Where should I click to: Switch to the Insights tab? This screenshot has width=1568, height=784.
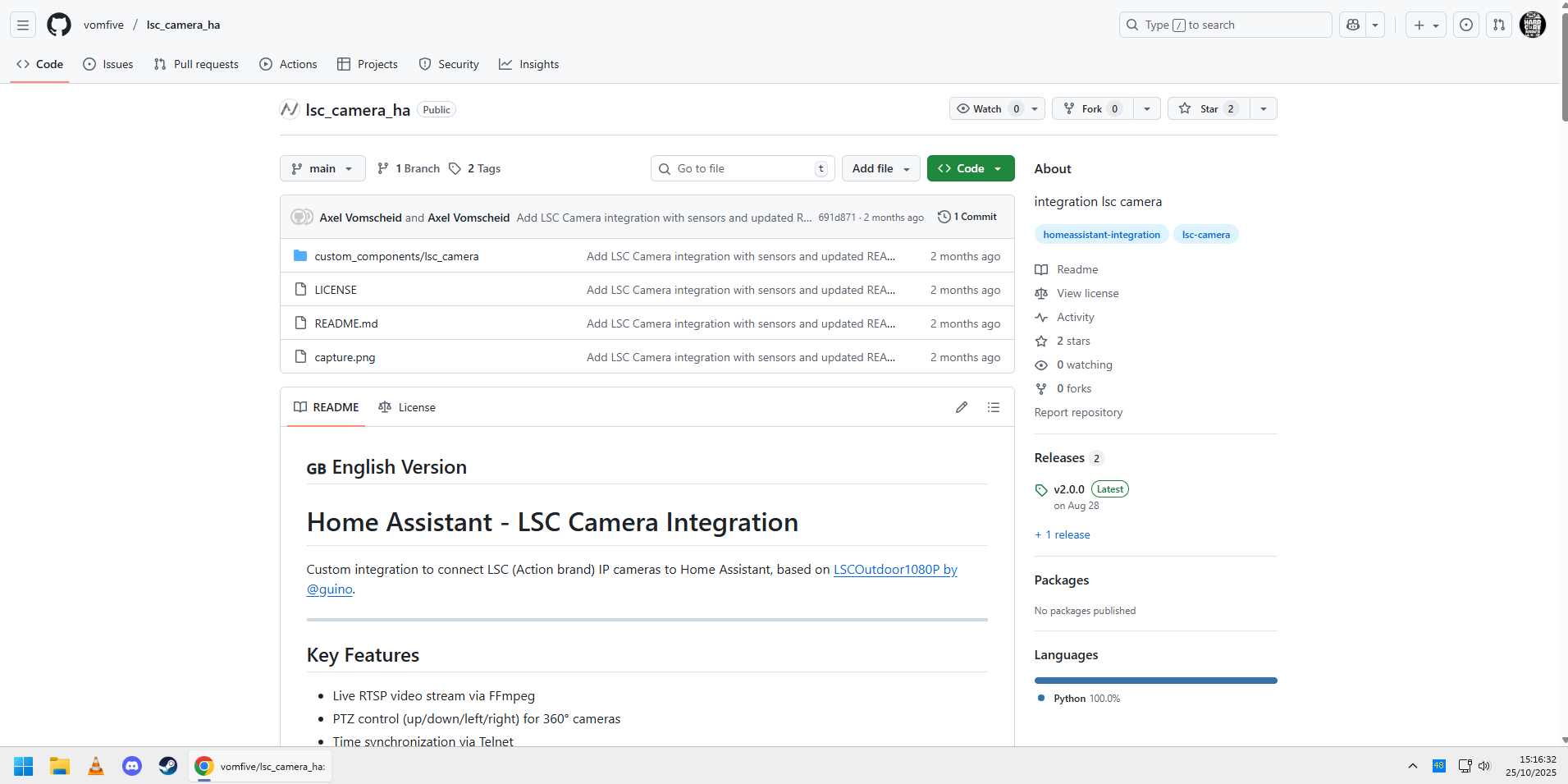click(x=529, y=64)
